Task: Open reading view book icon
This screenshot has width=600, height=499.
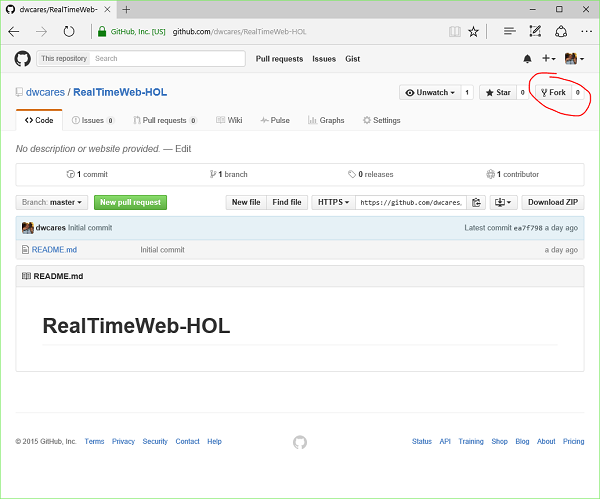Action: click(455, 31)
